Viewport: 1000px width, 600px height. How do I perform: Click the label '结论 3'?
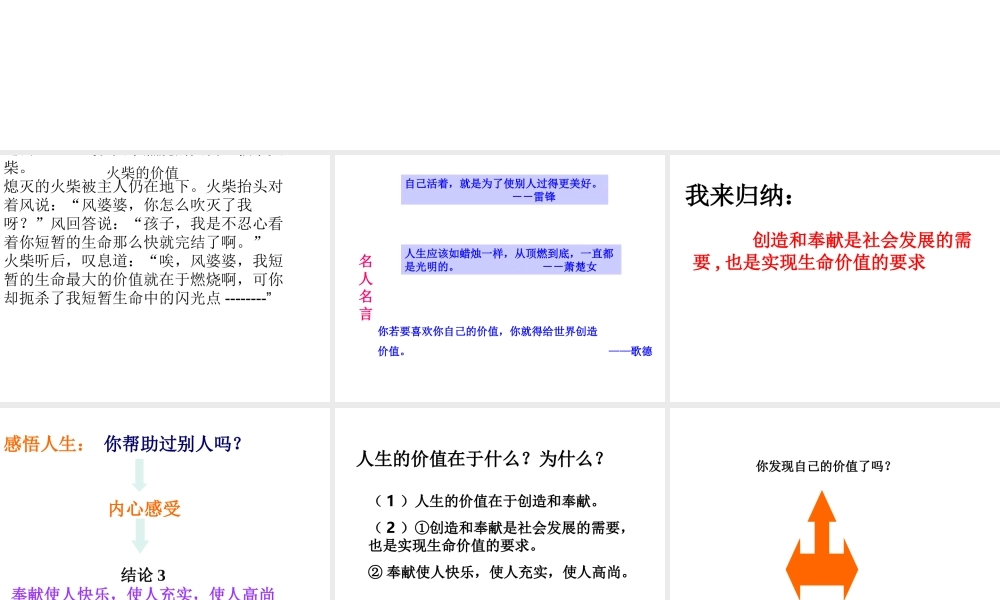click(143, 575)
